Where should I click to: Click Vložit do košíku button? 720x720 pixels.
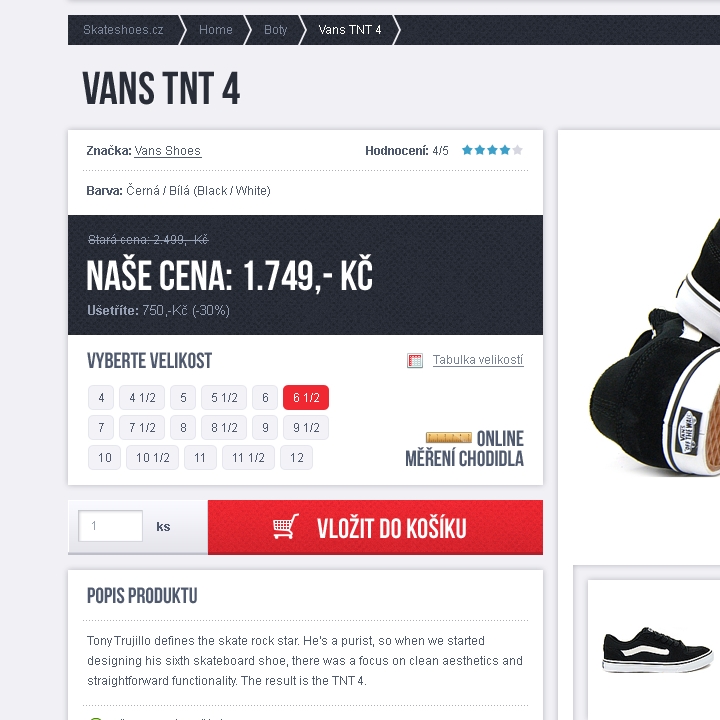pos(375,527)
